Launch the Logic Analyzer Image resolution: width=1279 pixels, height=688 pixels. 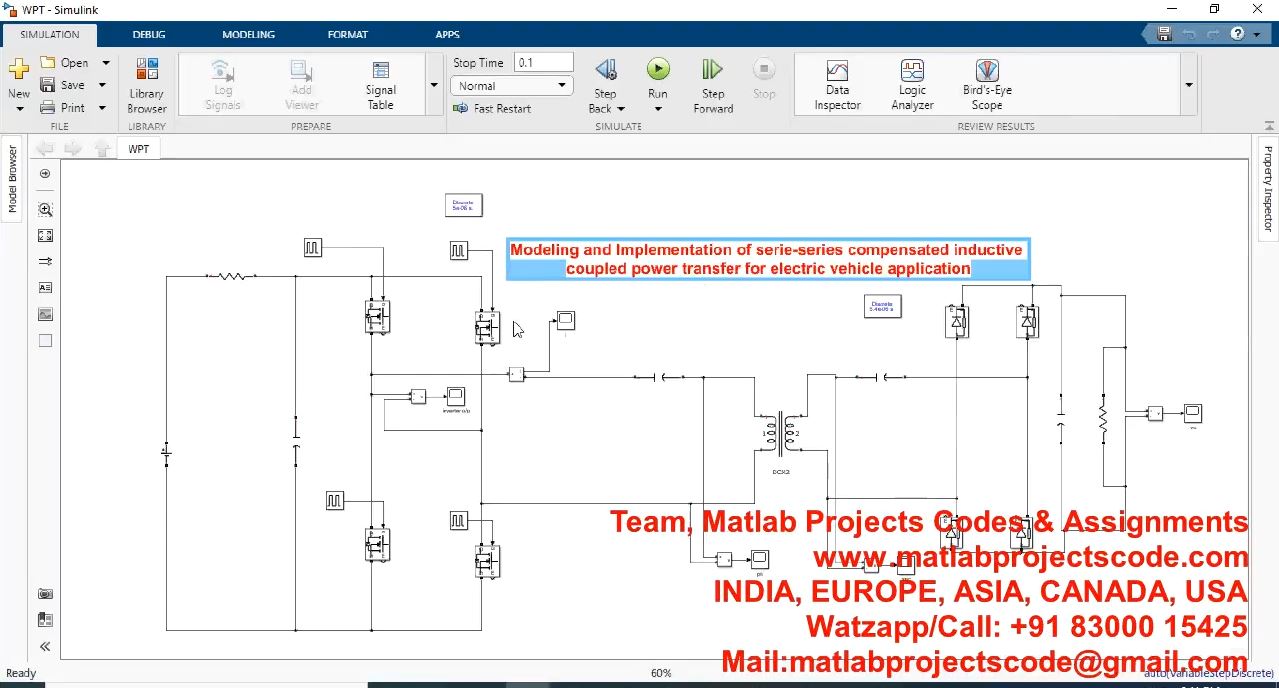912,85
